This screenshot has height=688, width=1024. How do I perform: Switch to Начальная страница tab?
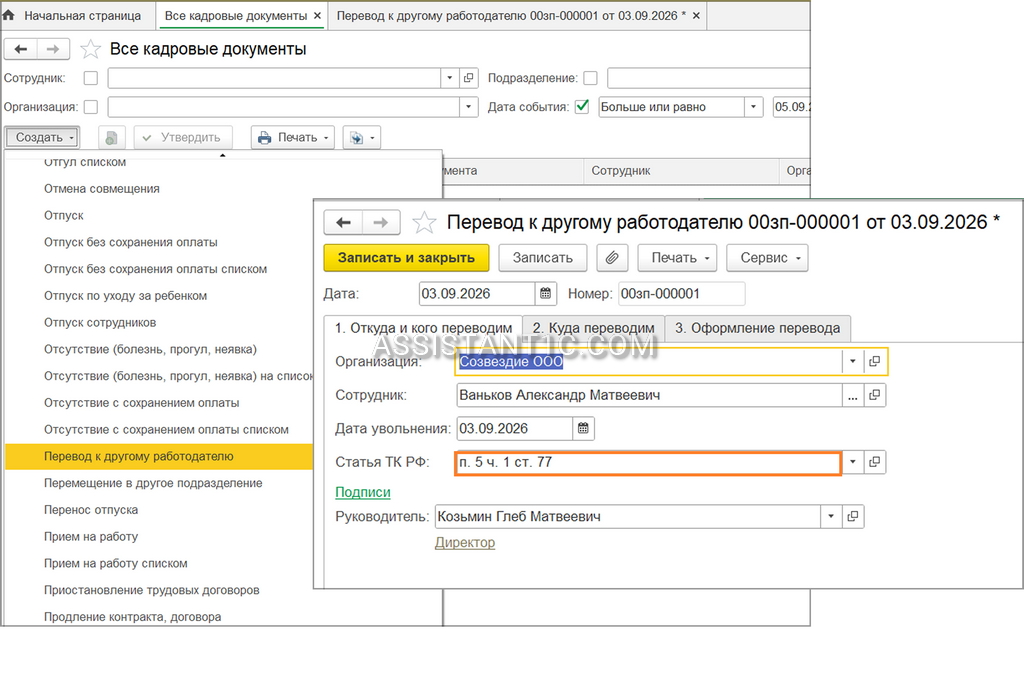[x=82, y=16]
